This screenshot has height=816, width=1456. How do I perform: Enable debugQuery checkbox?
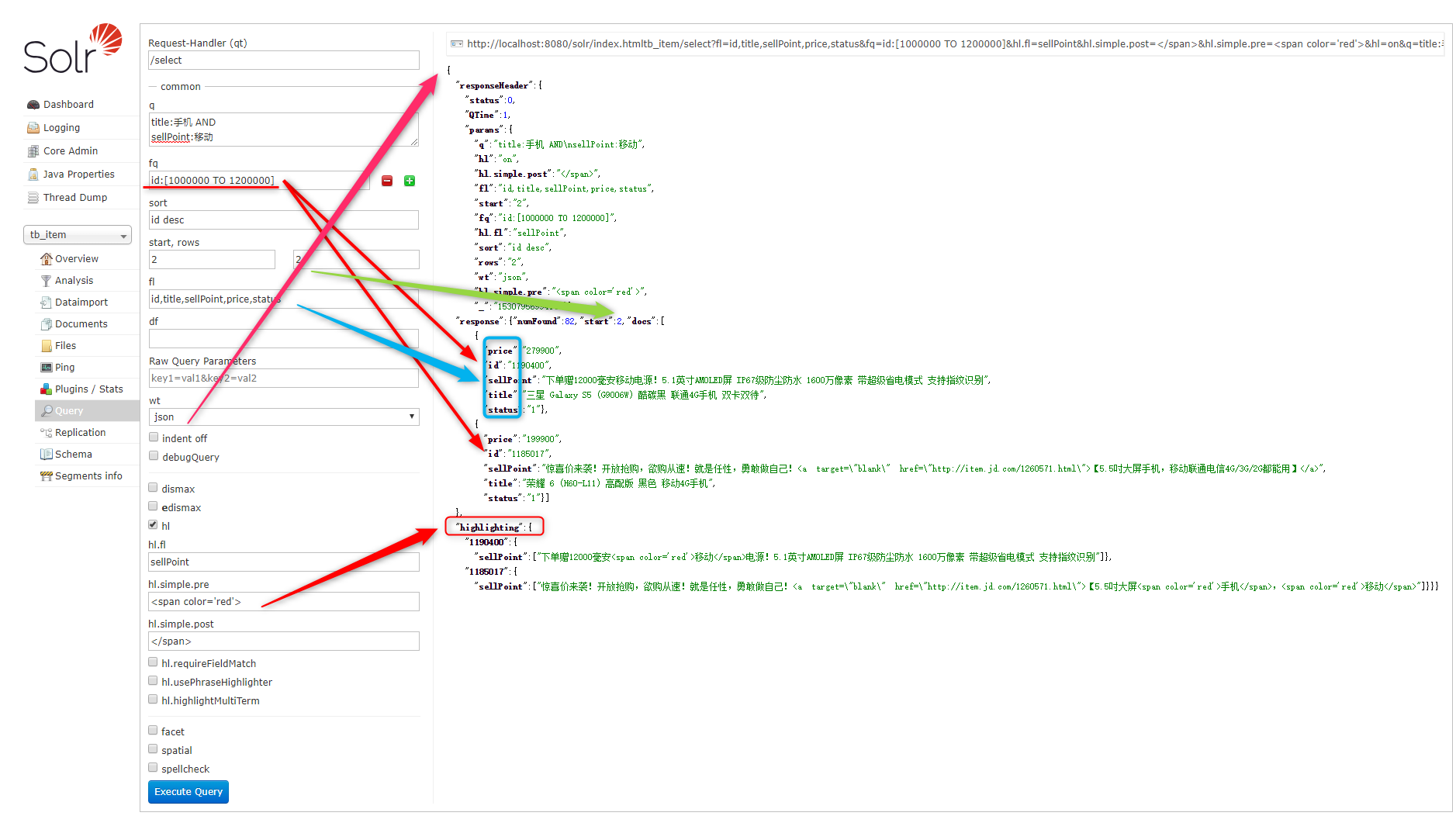[154, 456]
